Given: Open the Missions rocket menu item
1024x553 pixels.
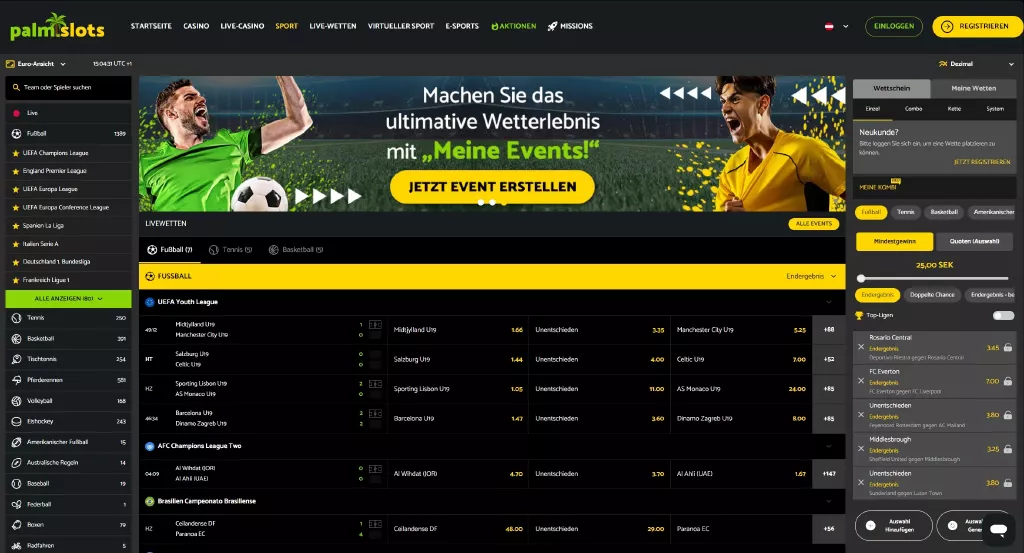Looking at the screenshot, I should (570, 26).
